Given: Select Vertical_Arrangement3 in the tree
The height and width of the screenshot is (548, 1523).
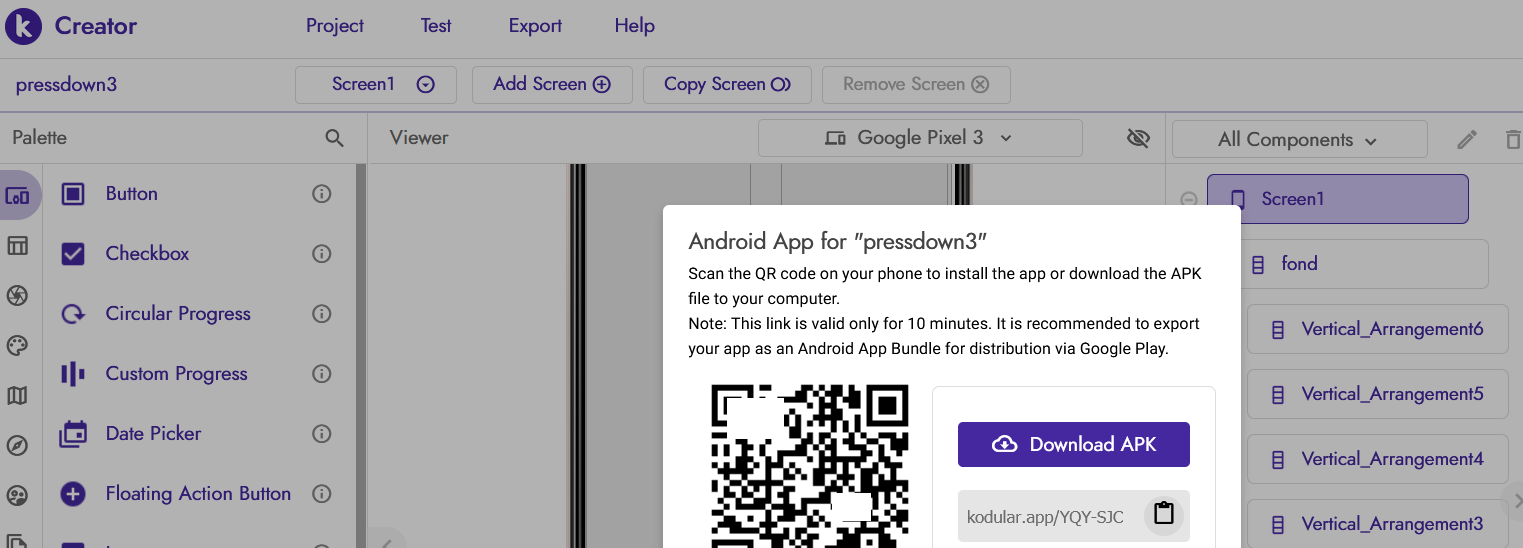Looking at the screenshot, I should point(1377,524).
